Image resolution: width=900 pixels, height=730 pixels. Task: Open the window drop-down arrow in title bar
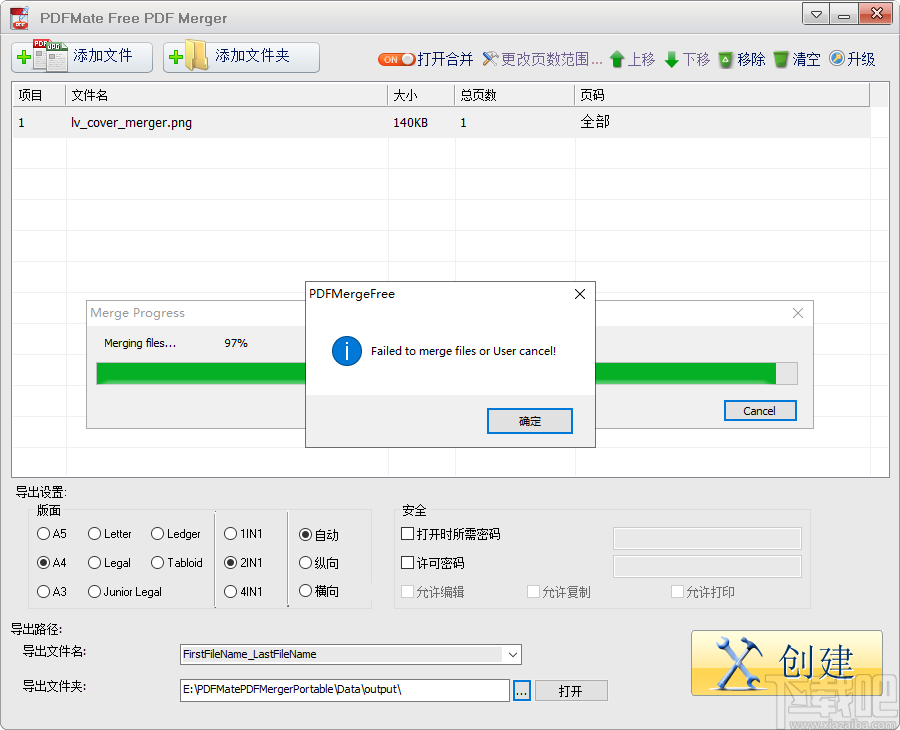(x=815, y=14)
